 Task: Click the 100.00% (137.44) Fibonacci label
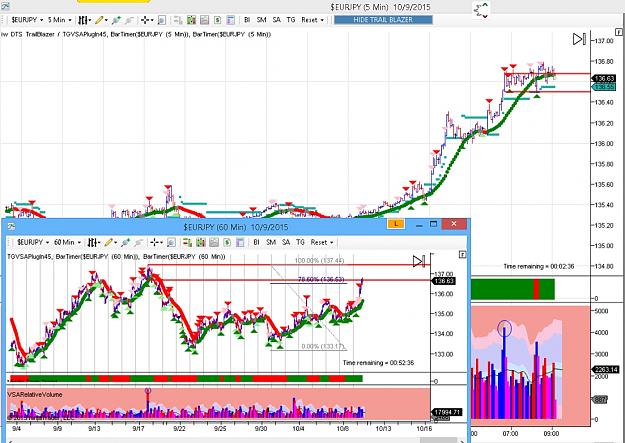point(319,260)
